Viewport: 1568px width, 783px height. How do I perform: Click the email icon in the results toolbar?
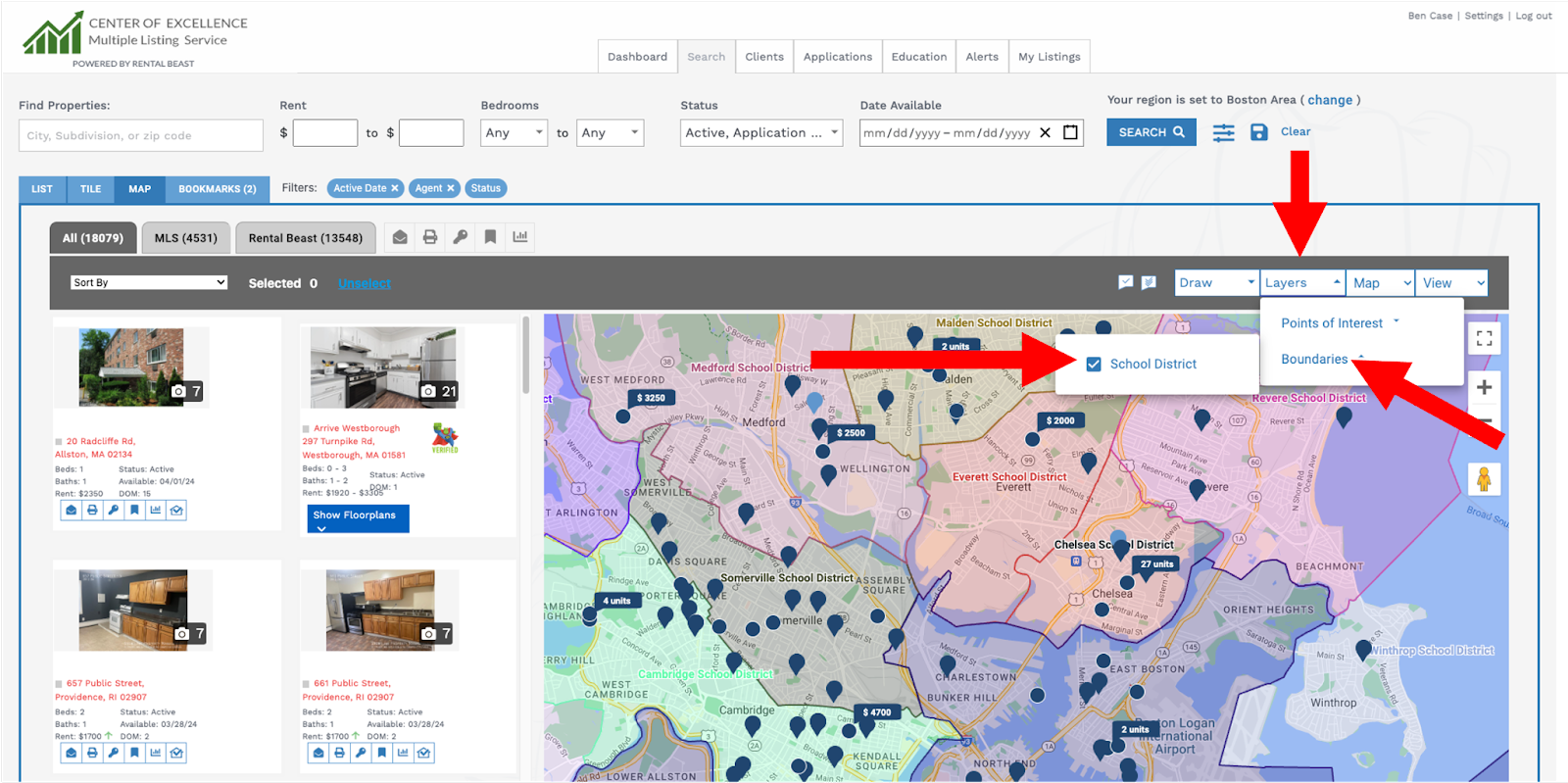tap(400, 237)
